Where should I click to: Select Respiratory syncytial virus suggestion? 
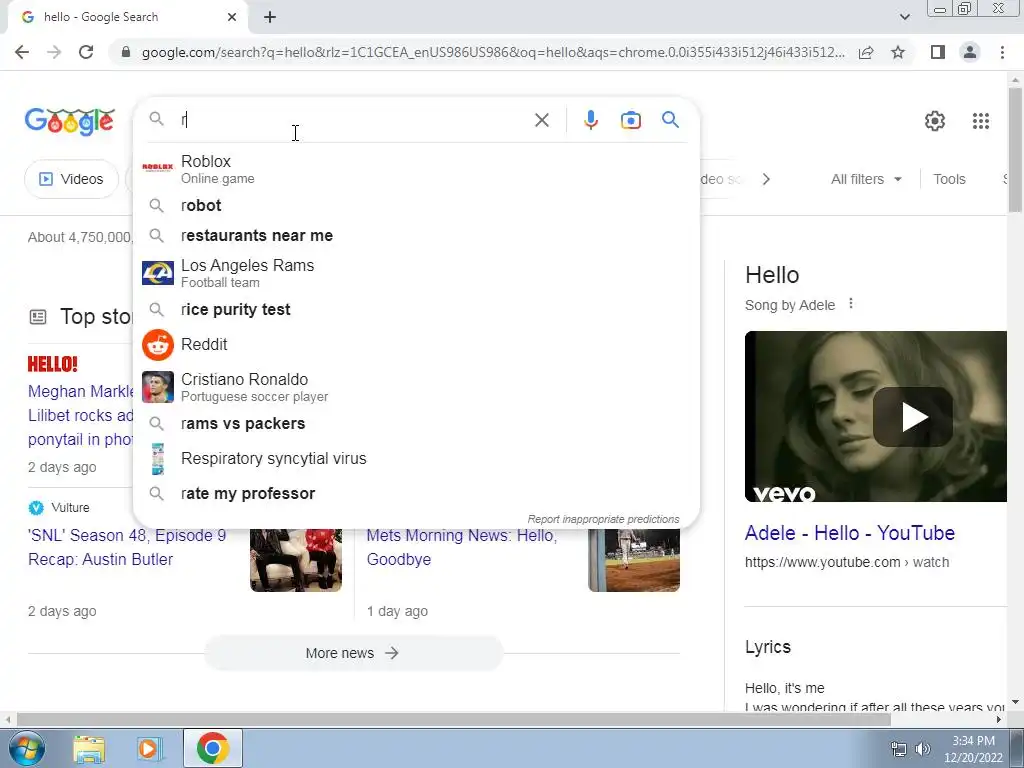point(416,458)
